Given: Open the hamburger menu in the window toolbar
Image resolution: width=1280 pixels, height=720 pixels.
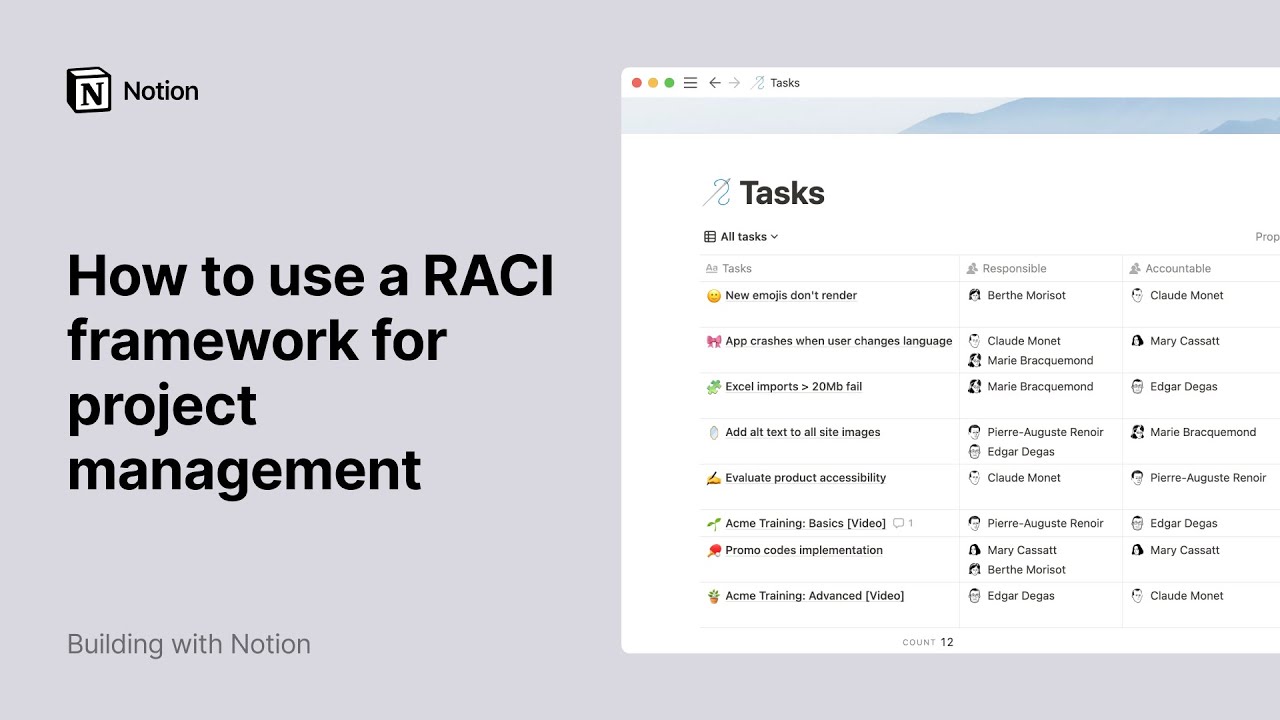Looking at the screenshot, I should click(690, 83).
